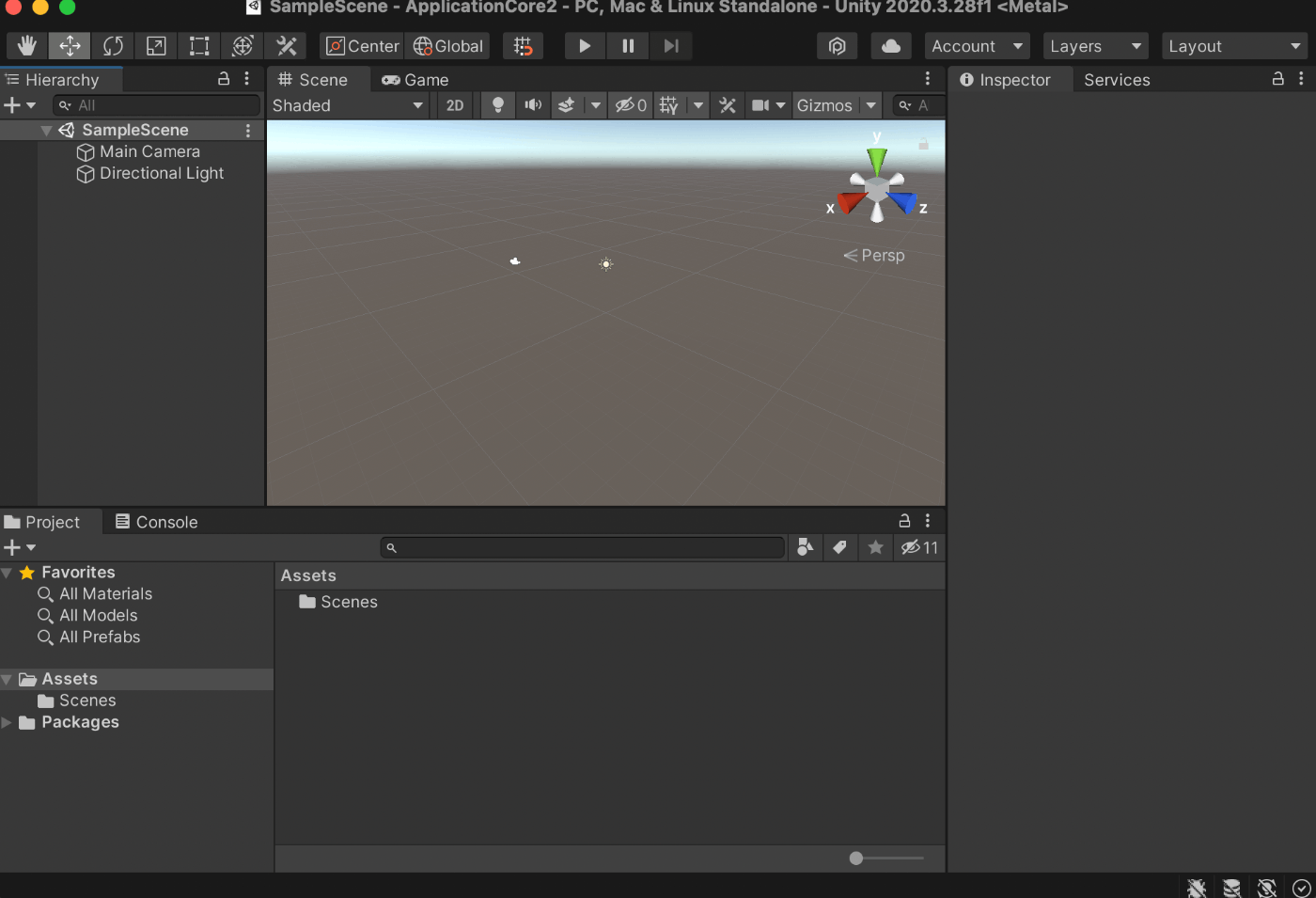
Task: Open Scene view panel options menu
Action: click(x=928, y=79)
